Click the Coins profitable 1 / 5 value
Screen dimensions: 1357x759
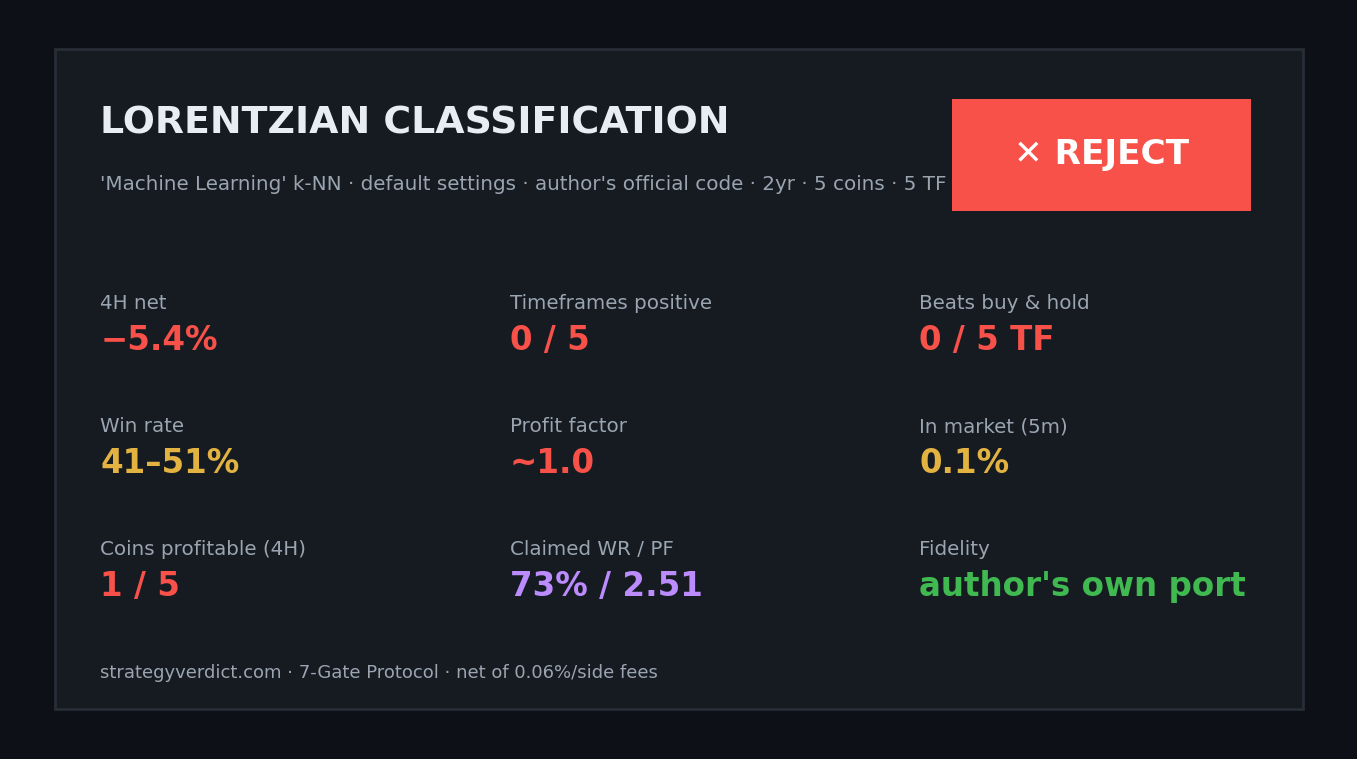[140, 586]
